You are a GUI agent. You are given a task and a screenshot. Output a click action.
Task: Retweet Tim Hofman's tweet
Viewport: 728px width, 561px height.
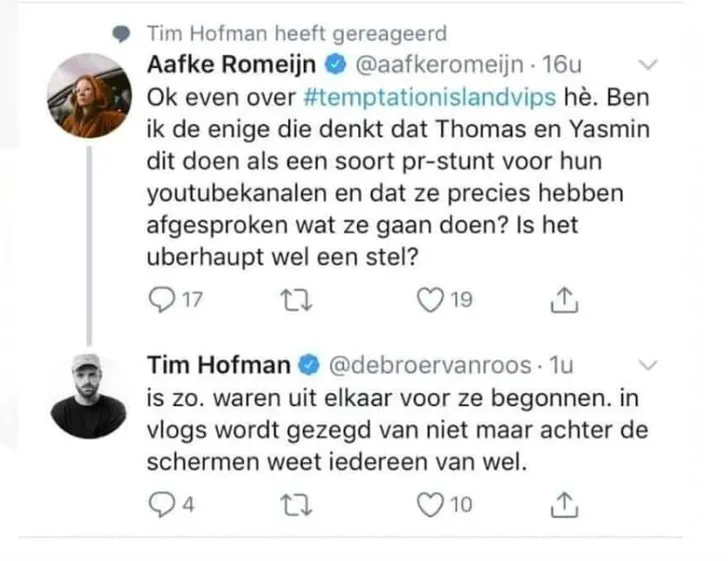(287, 505)
